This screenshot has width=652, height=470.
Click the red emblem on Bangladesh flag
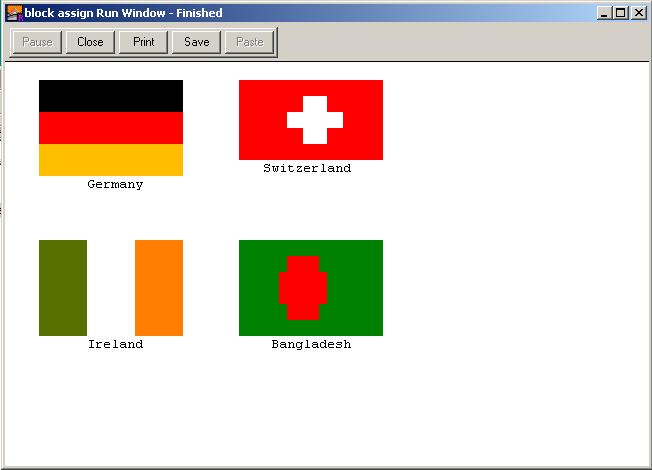pyautogui.click(x=303, y=288)
